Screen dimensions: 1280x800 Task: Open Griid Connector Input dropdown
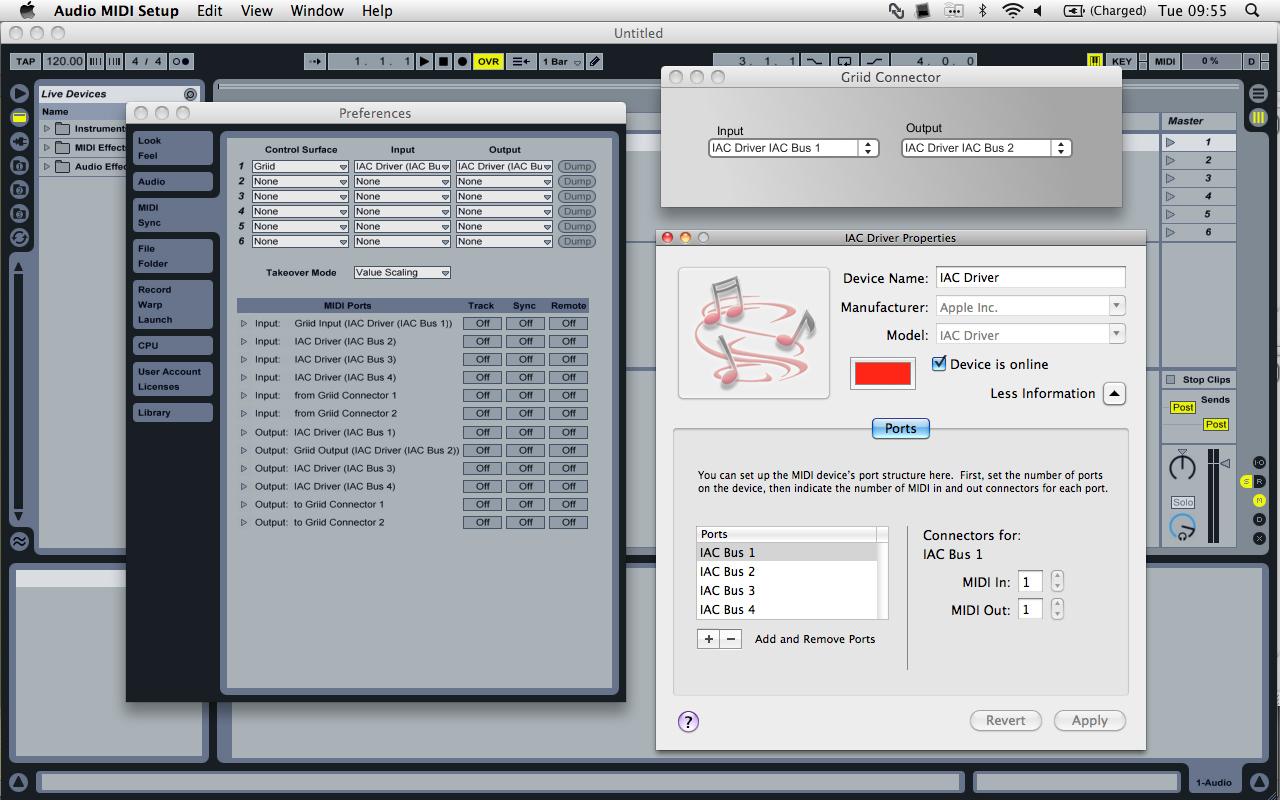[793, 148]
